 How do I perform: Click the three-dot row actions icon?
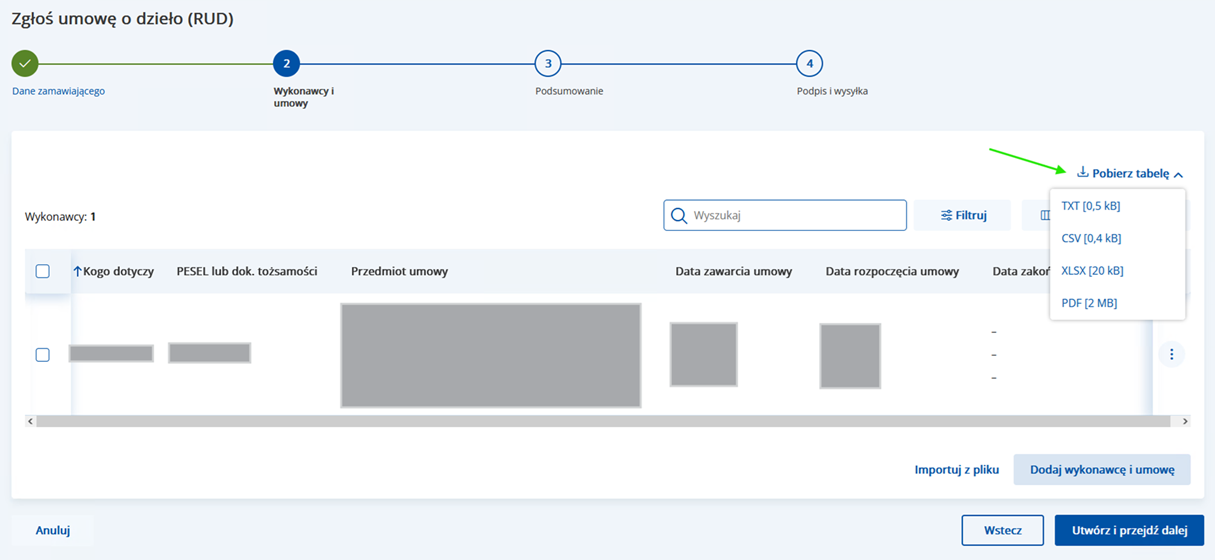tap(1171, 354)
